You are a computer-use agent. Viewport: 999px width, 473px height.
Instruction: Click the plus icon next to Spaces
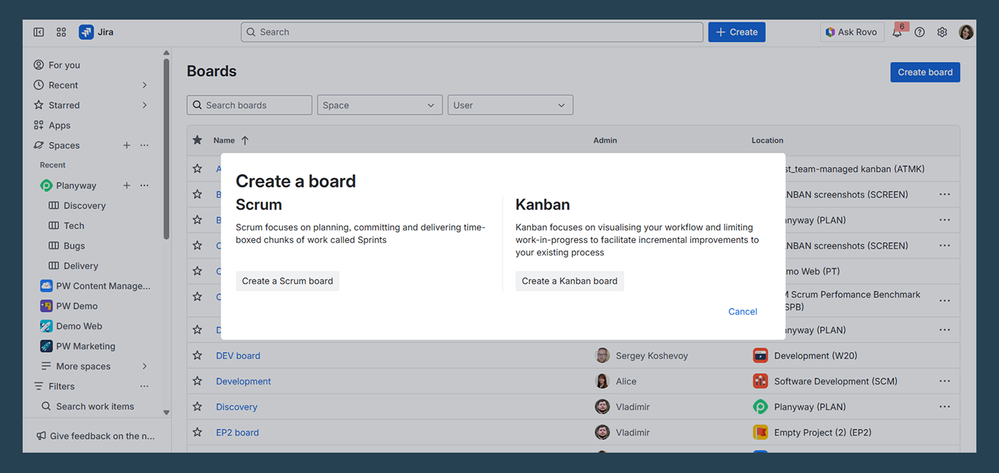point(126,145)
